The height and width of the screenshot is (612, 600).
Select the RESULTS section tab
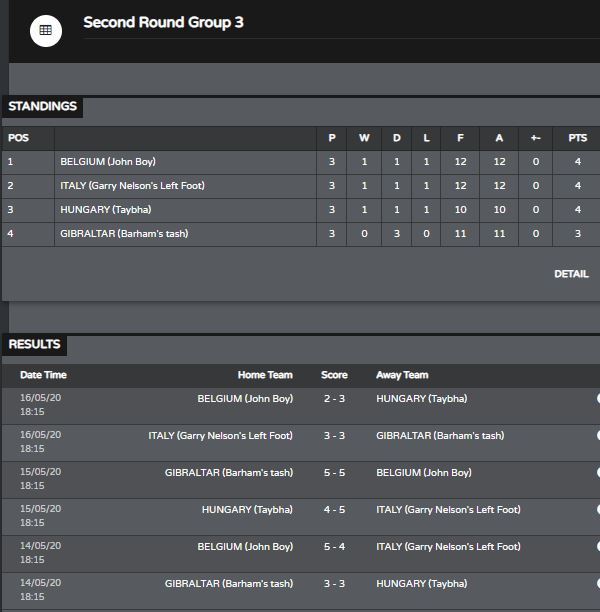coord(34,344)
